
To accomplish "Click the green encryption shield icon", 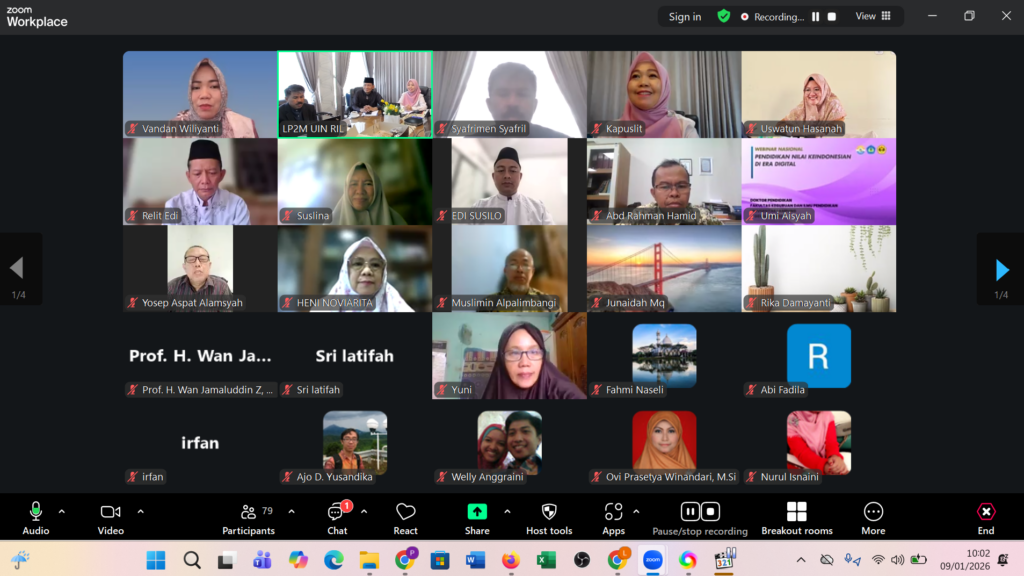I will coord(724,16).
